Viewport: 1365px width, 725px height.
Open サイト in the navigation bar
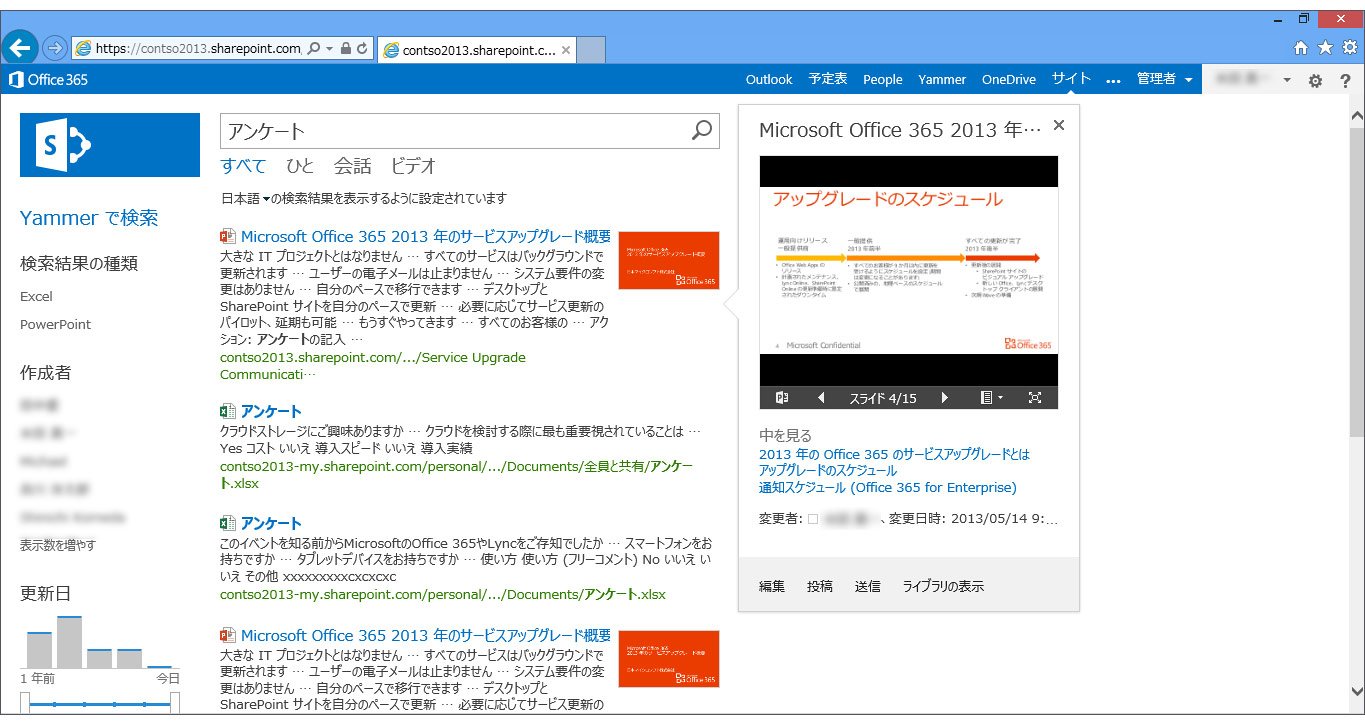[x=1071, y=79]
